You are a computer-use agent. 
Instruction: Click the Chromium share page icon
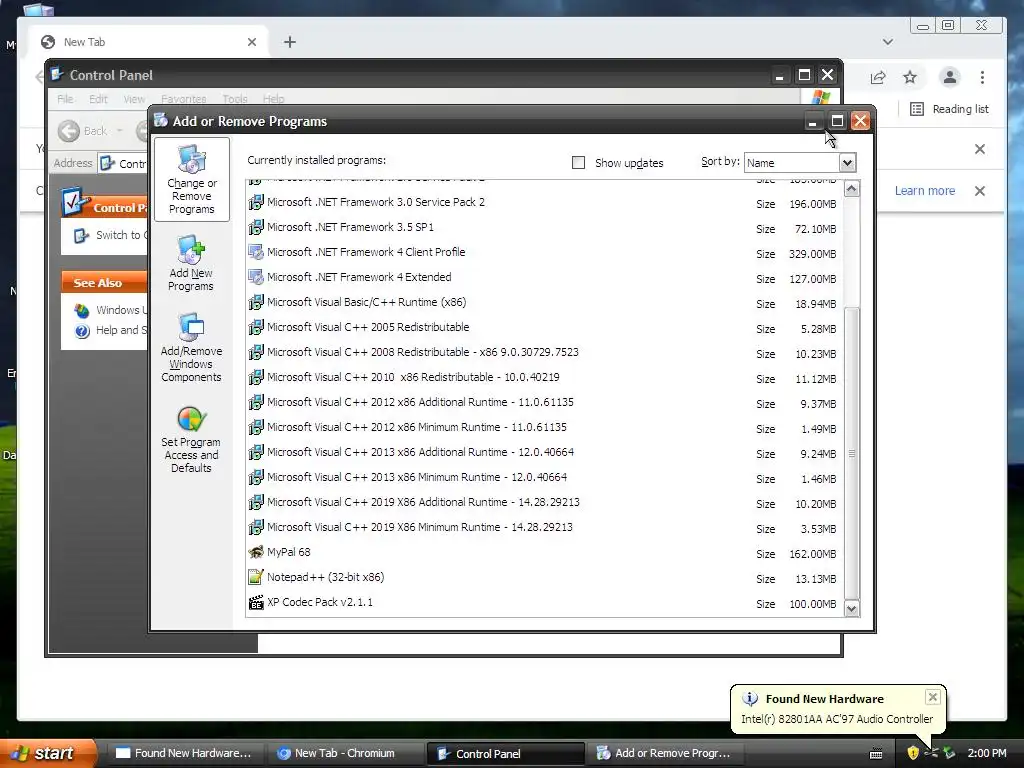tap(878, 77)
